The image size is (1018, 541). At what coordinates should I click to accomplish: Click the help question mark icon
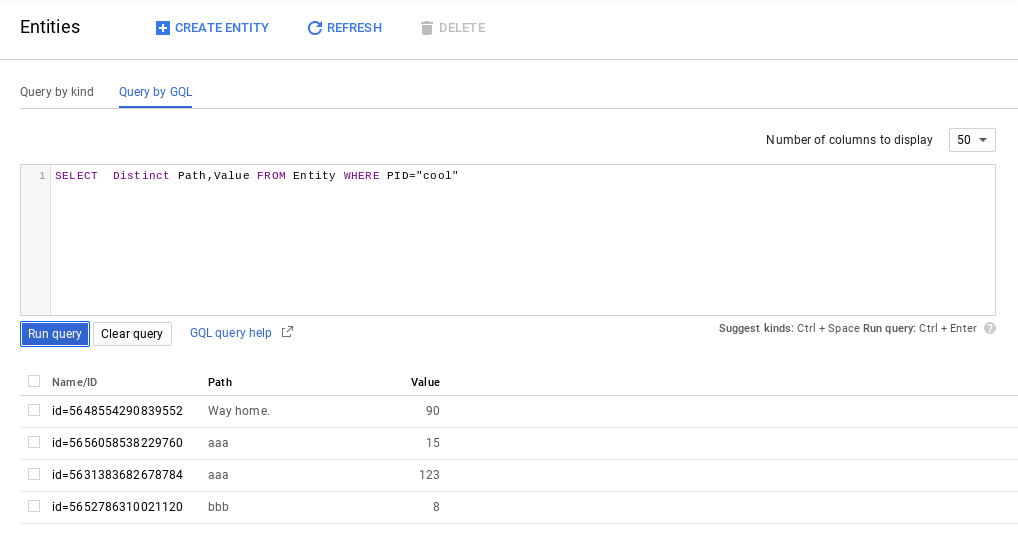[x=990, y=328]
